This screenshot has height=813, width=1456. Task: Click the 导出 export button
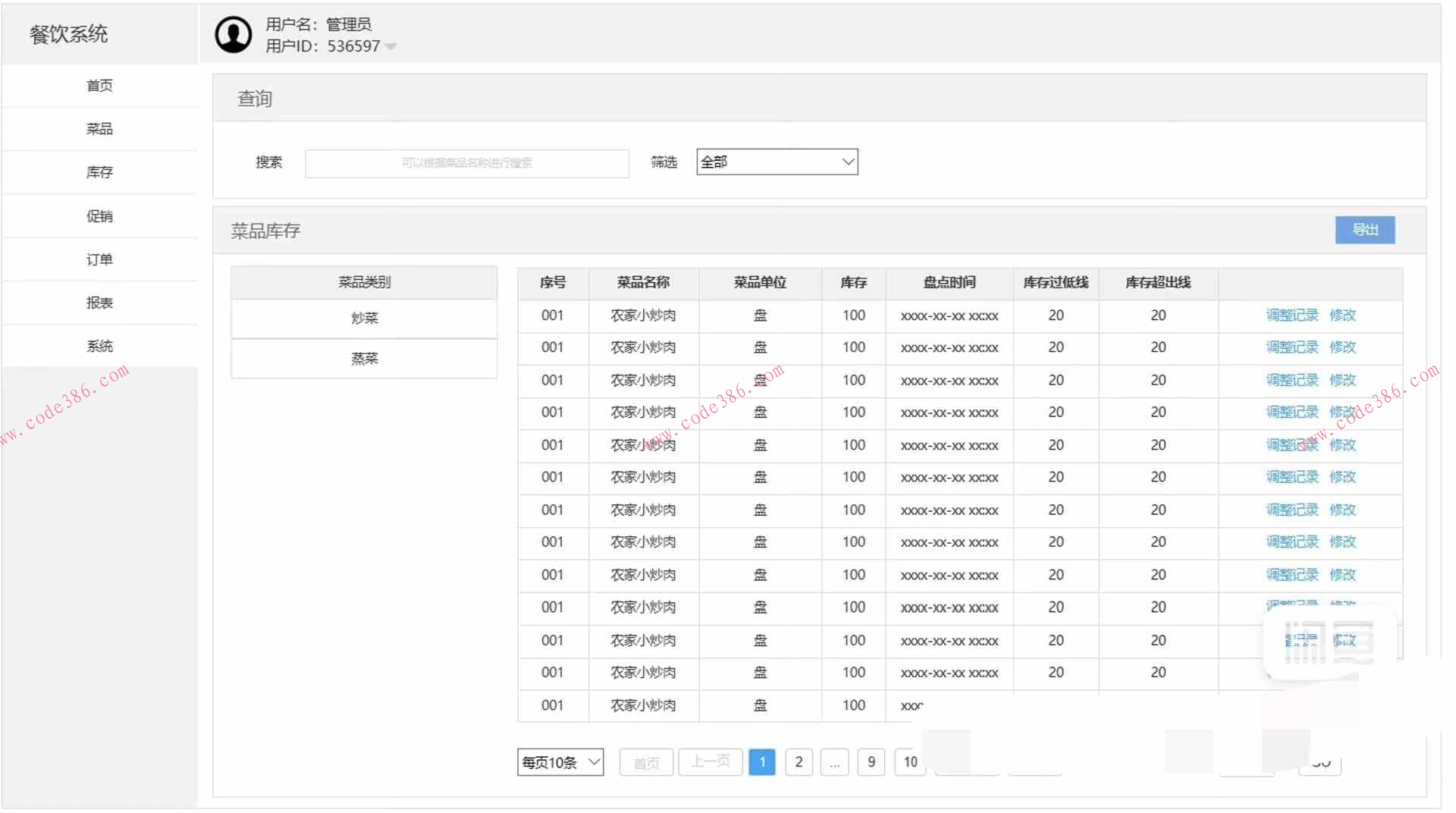pos(1364,230)
